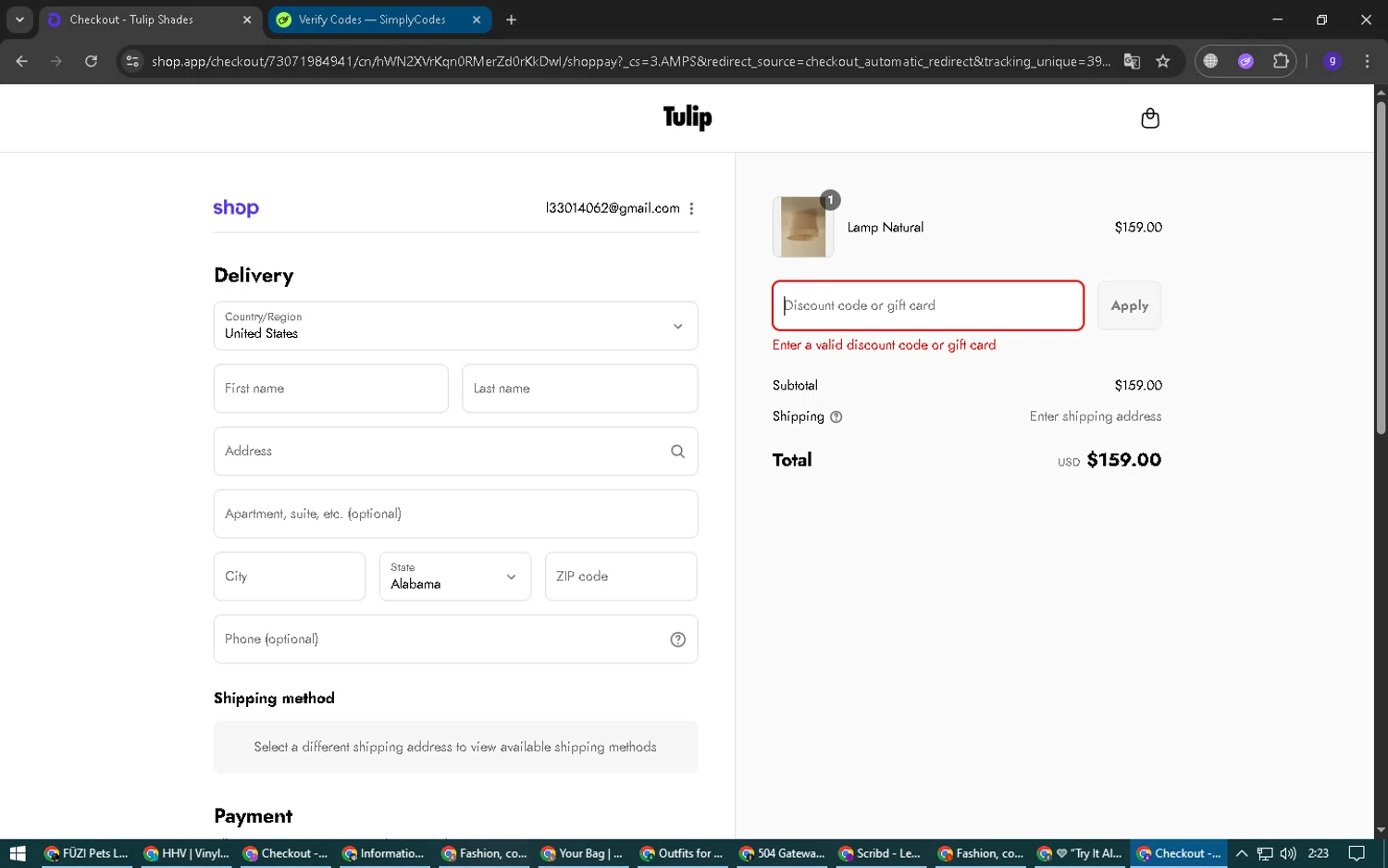Open the globe extension icon
The width and height of the screenshot is (1388, 868).
click(x=1210, y=61)
